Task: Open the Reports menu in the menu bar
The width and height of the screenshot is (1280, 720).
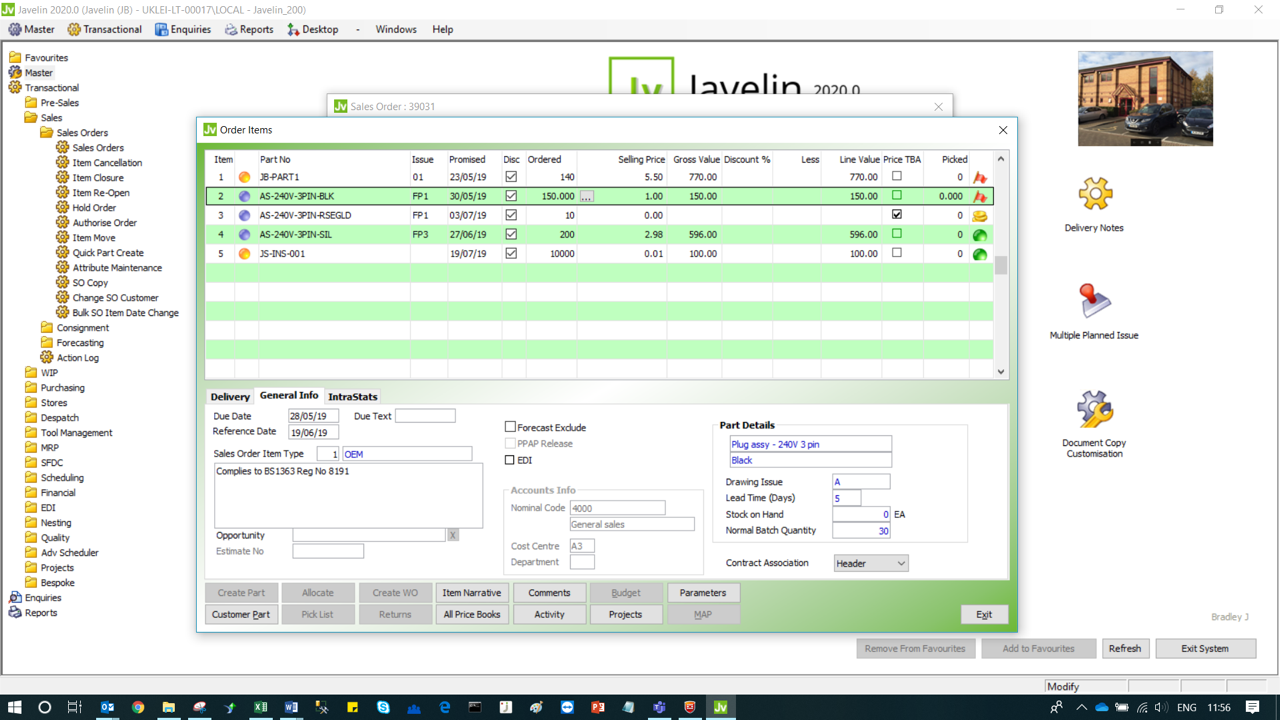Action: coord(249,30)
